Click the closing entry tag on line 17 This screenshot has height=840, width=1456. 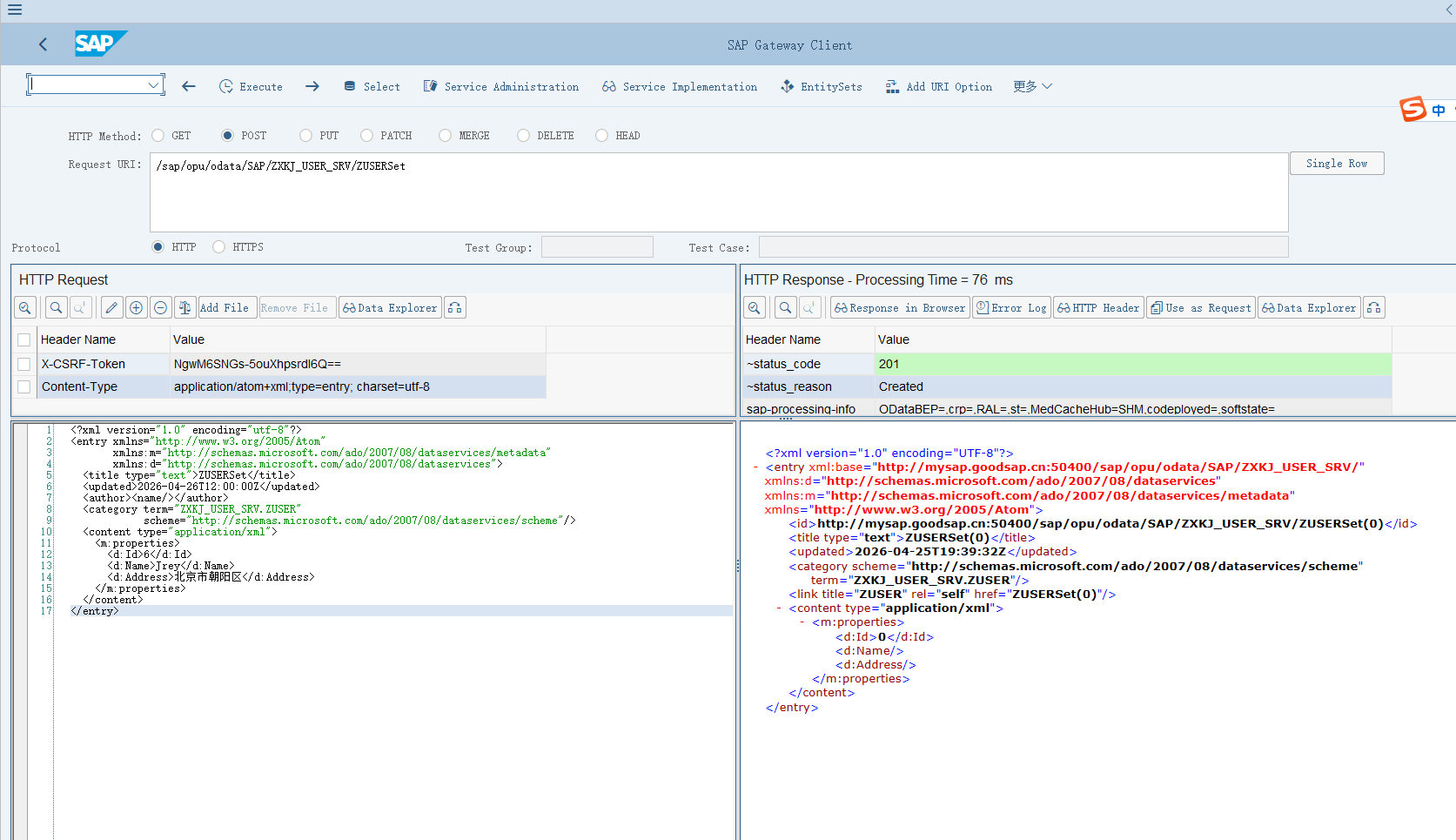(94, 611)
